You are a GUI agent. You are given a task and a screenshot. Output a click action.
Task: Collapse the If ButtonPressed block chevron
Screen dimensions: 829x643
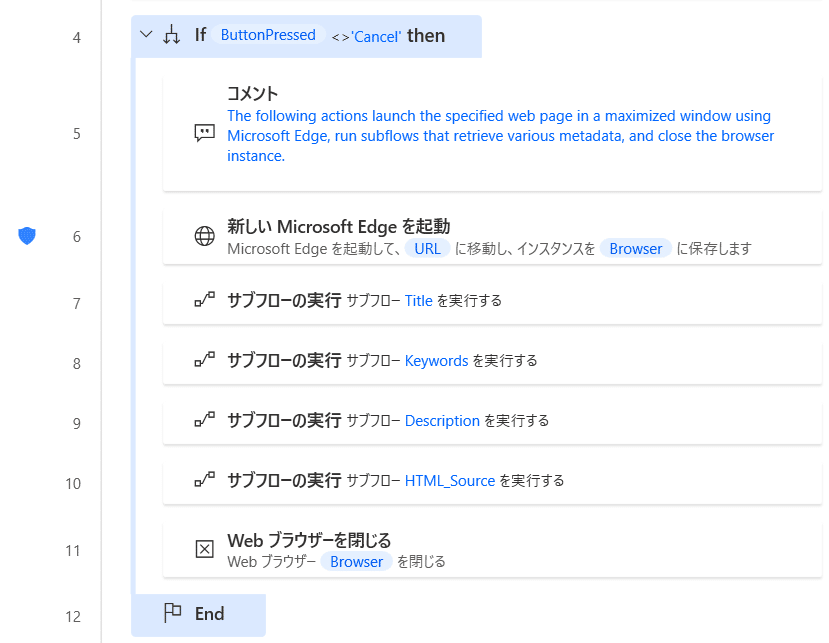[x=146, y=35]
